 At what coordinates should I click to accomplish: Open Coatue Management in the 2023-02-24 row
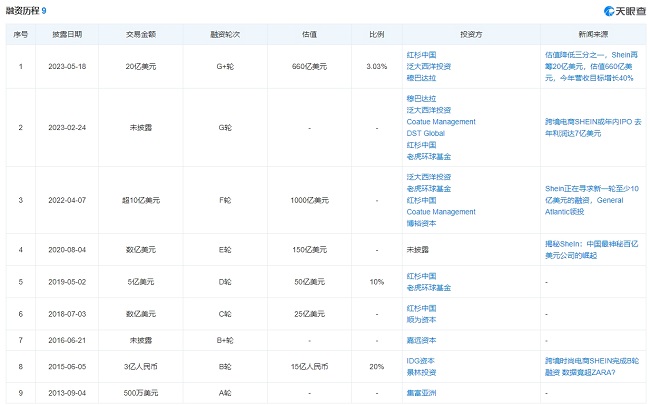tap(441, 122)
